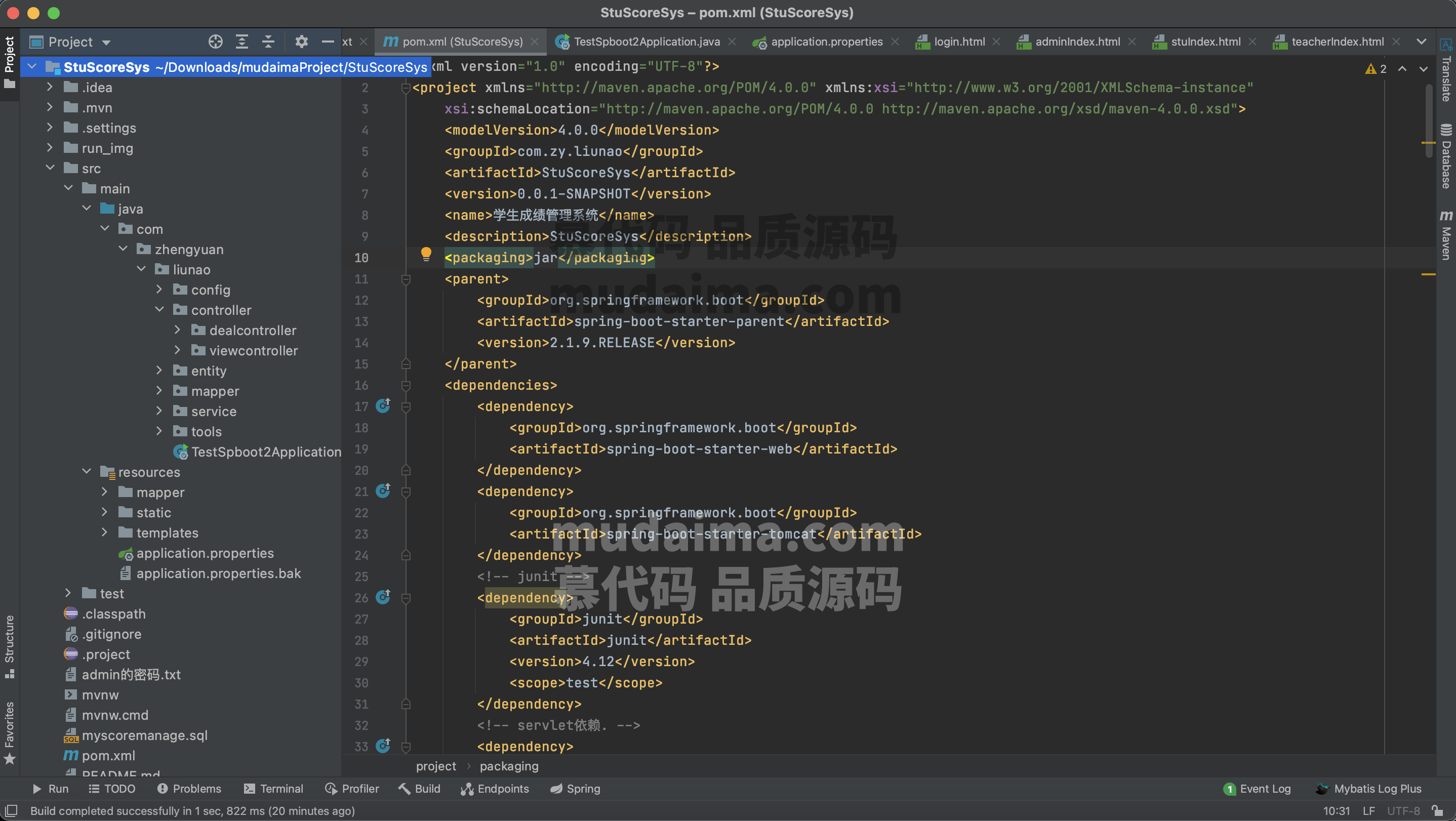Fold the parent block on line 11
The height and width of the screenshot is (821, 1456).
(406, 279)
